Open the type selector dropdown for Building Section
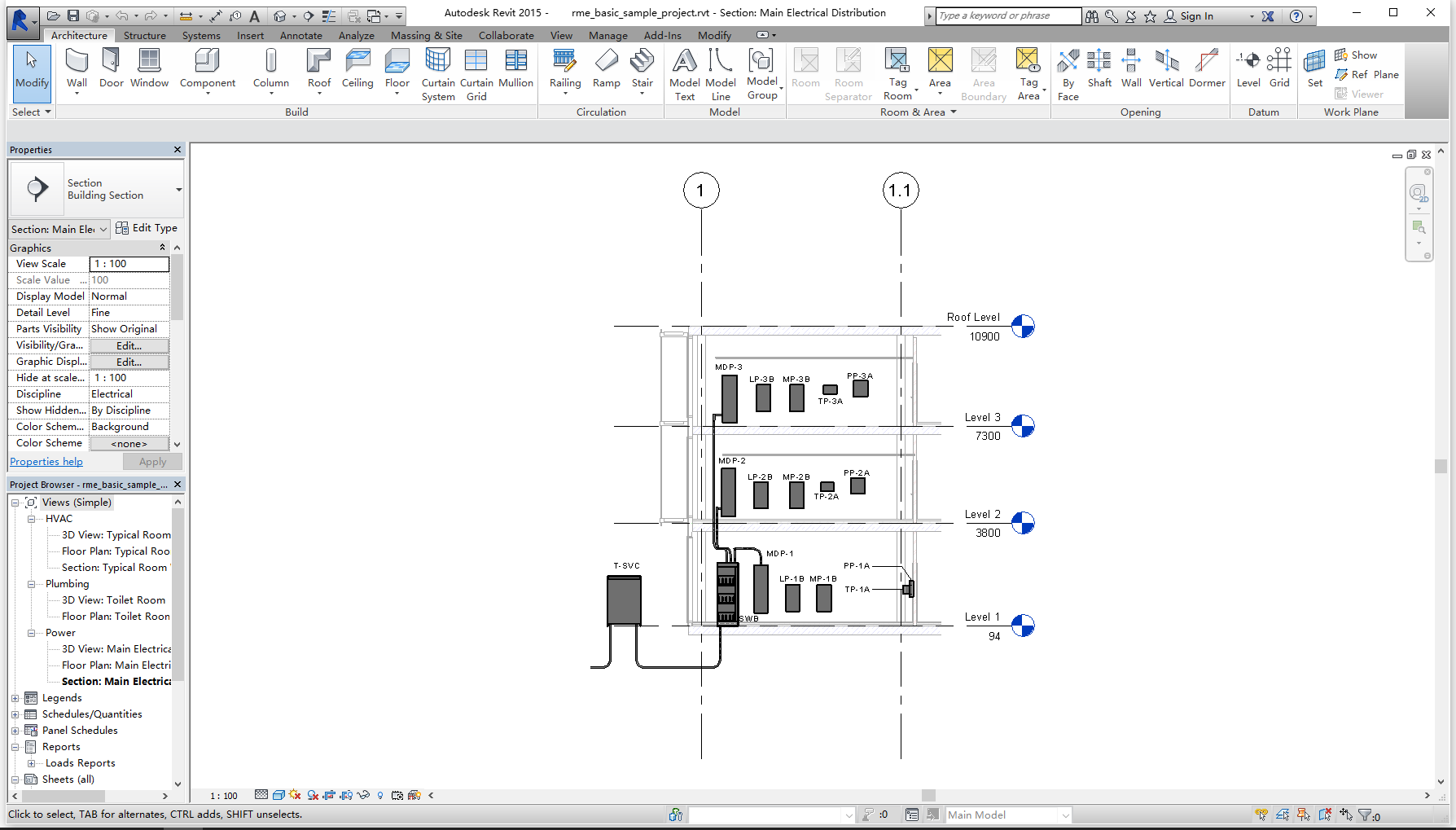Viewport: 1456px width, 830px height. click(178, 189)
